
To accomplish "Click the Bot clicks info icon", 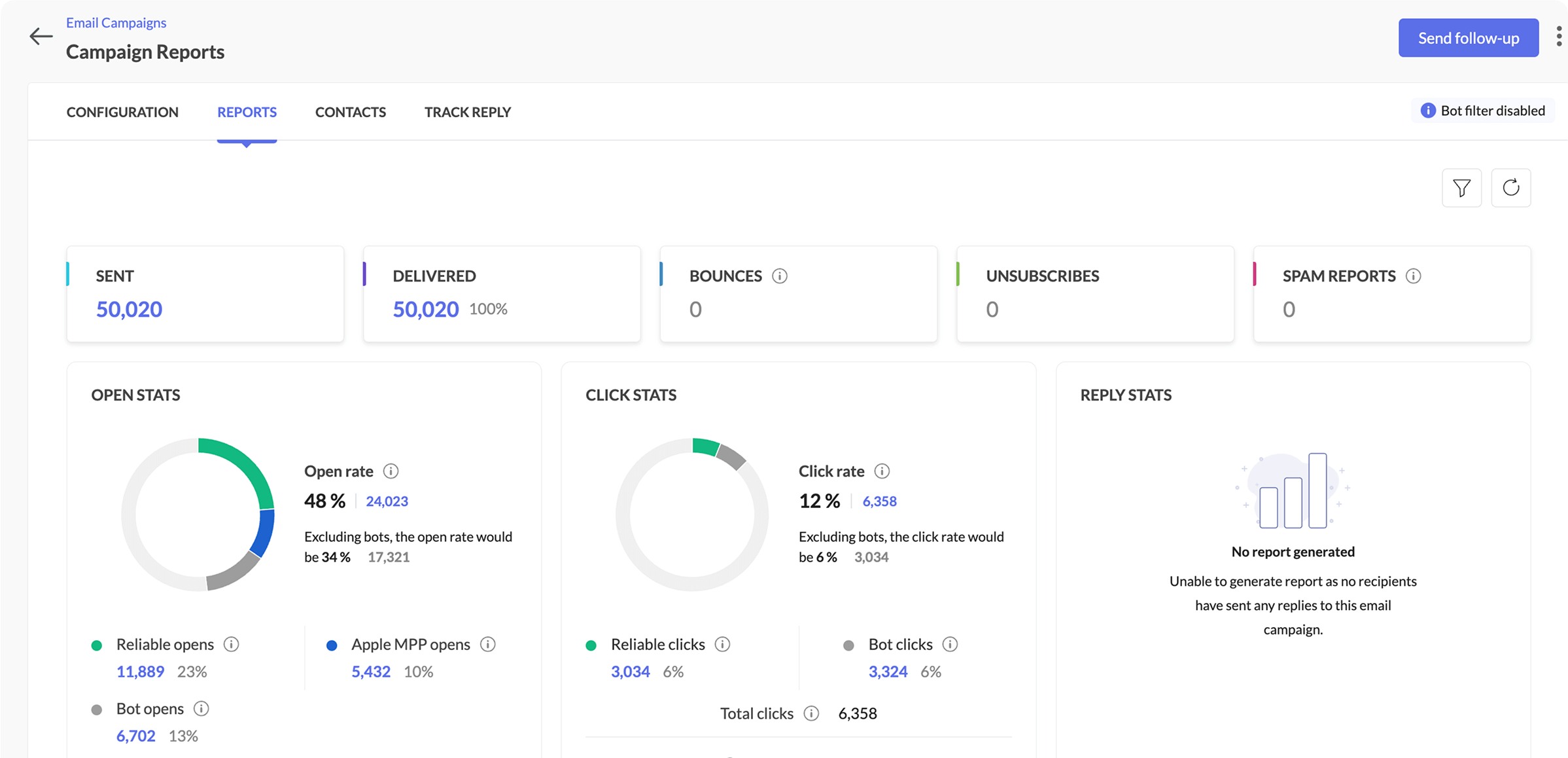I will (x=950, y=645).
